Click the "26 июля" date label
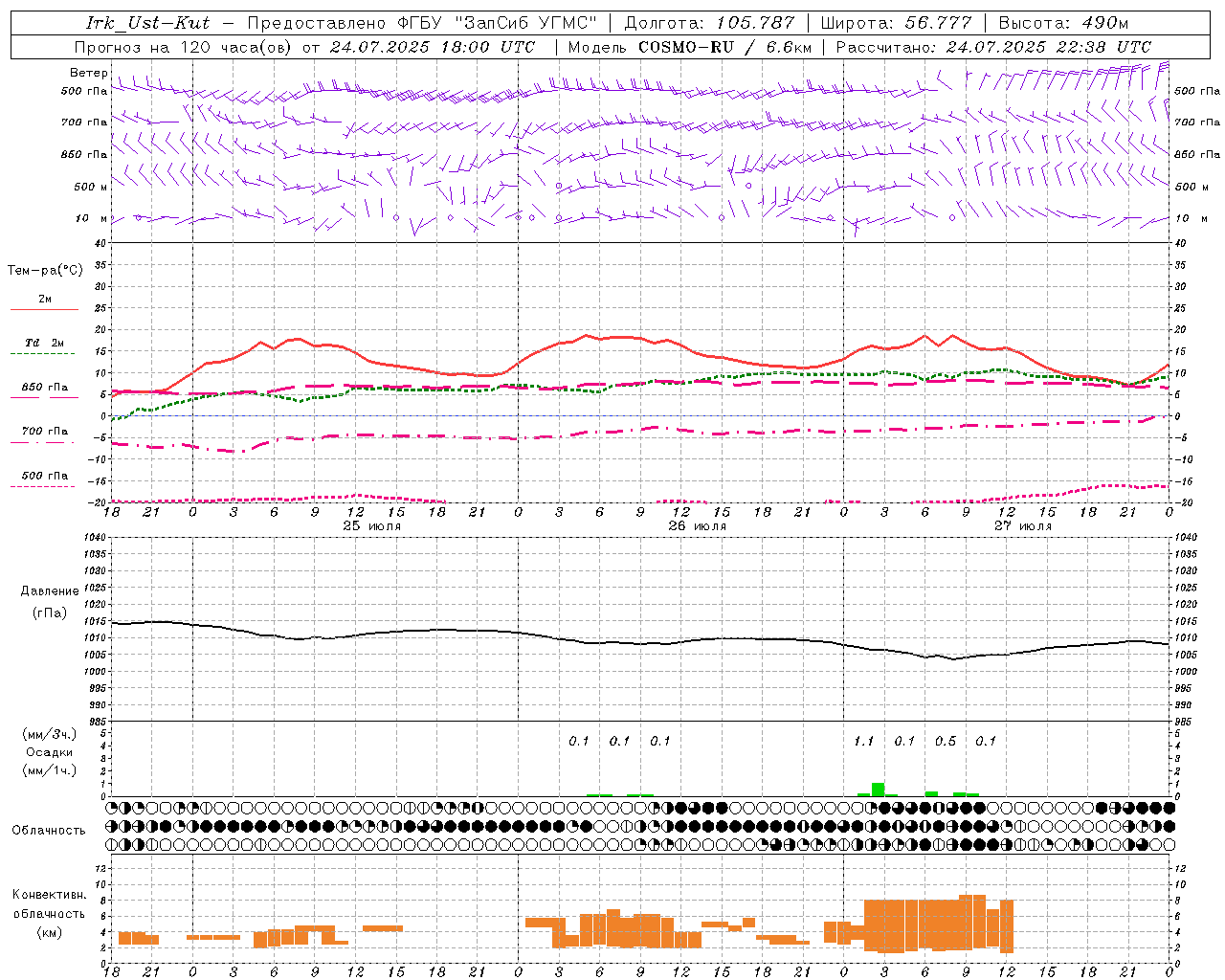This screenshot has height=980, width=1225. tap(698, 526)
